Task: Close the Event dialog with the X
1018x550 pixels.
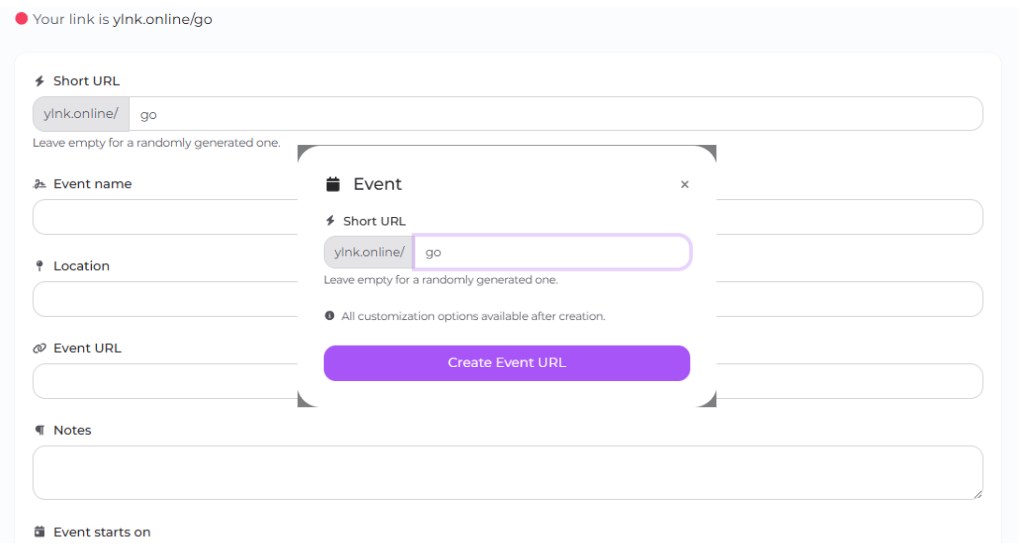Action: click(x=684, y=185)
